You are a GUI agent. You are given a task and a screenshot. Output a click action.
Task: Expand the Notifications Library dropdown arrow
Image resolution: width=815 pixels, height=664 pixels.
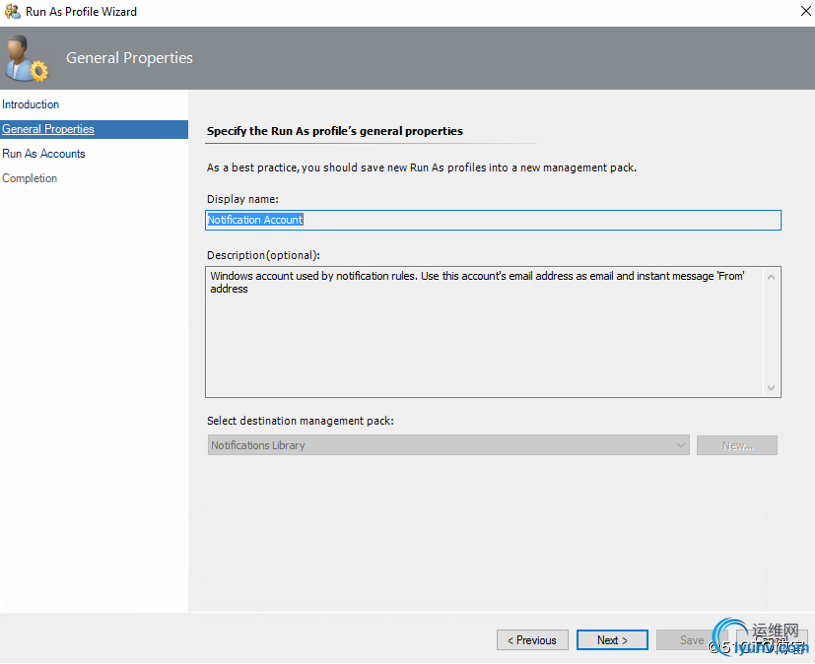pos(681,446)
